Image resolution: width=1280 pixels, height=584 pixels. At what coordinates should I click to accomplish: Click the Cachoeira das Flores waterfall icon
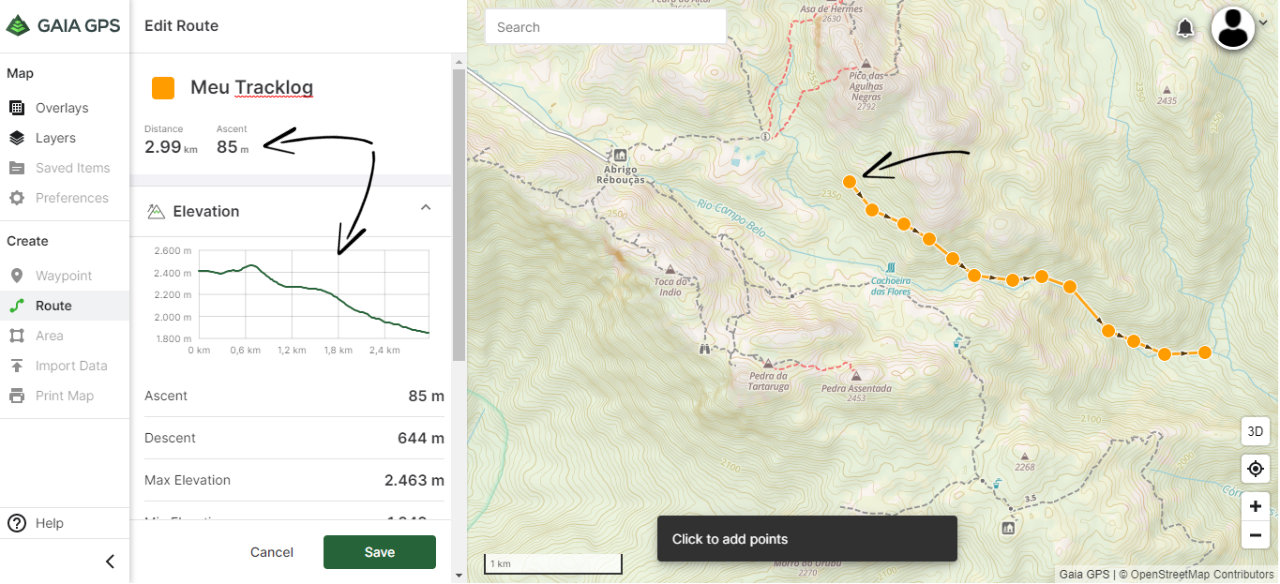pyautogui.click(x=890, y=268)
